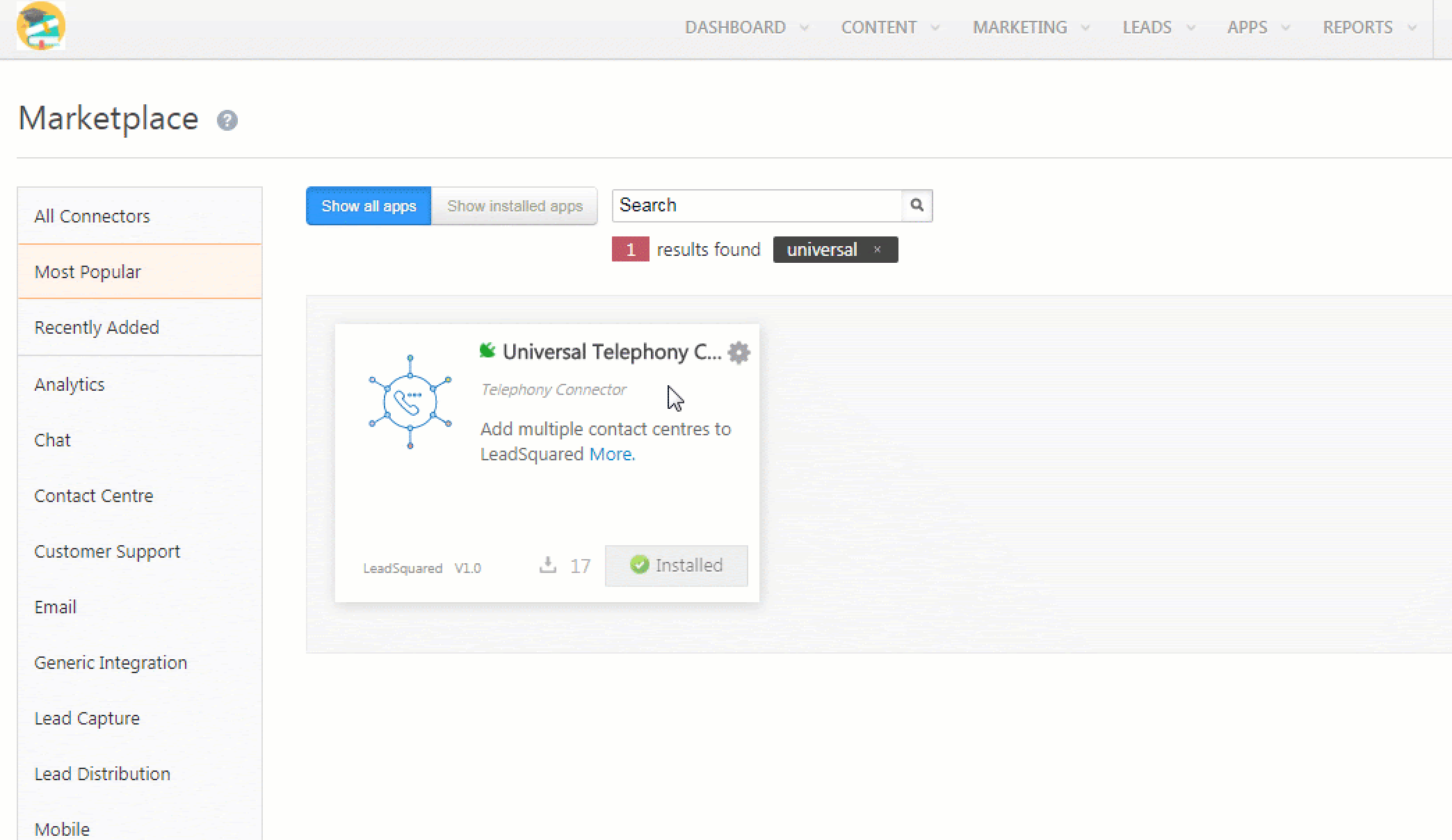Click the search magnifier icon

coord(917,205)
